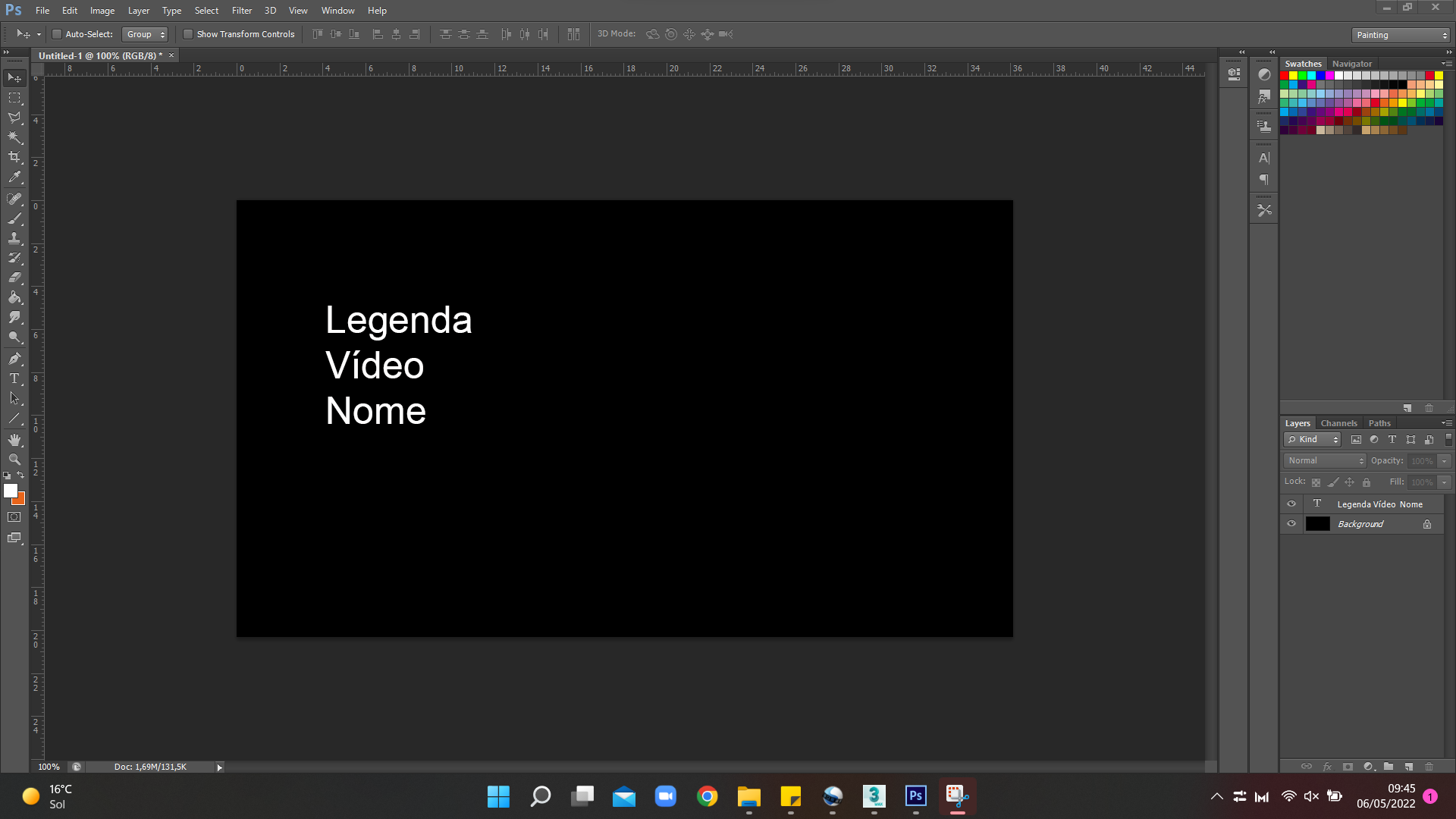Select the Move tool
Viewport: 1456px width, 819px height.
14,78
